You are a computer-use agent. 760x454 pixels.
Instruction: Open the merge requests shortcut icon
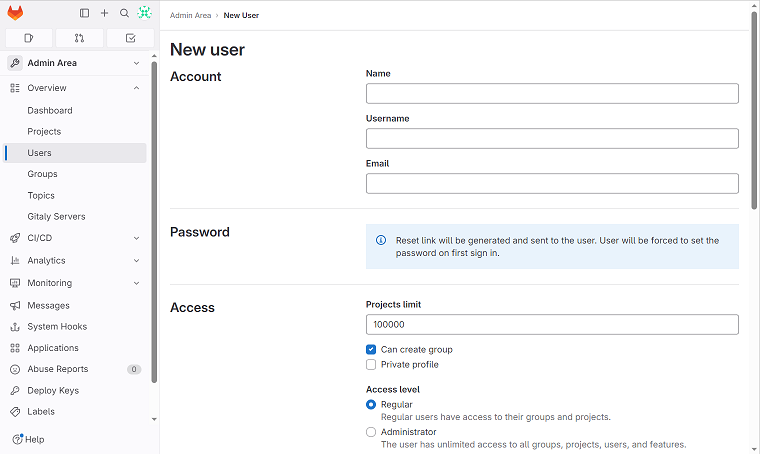click(80, 38)
